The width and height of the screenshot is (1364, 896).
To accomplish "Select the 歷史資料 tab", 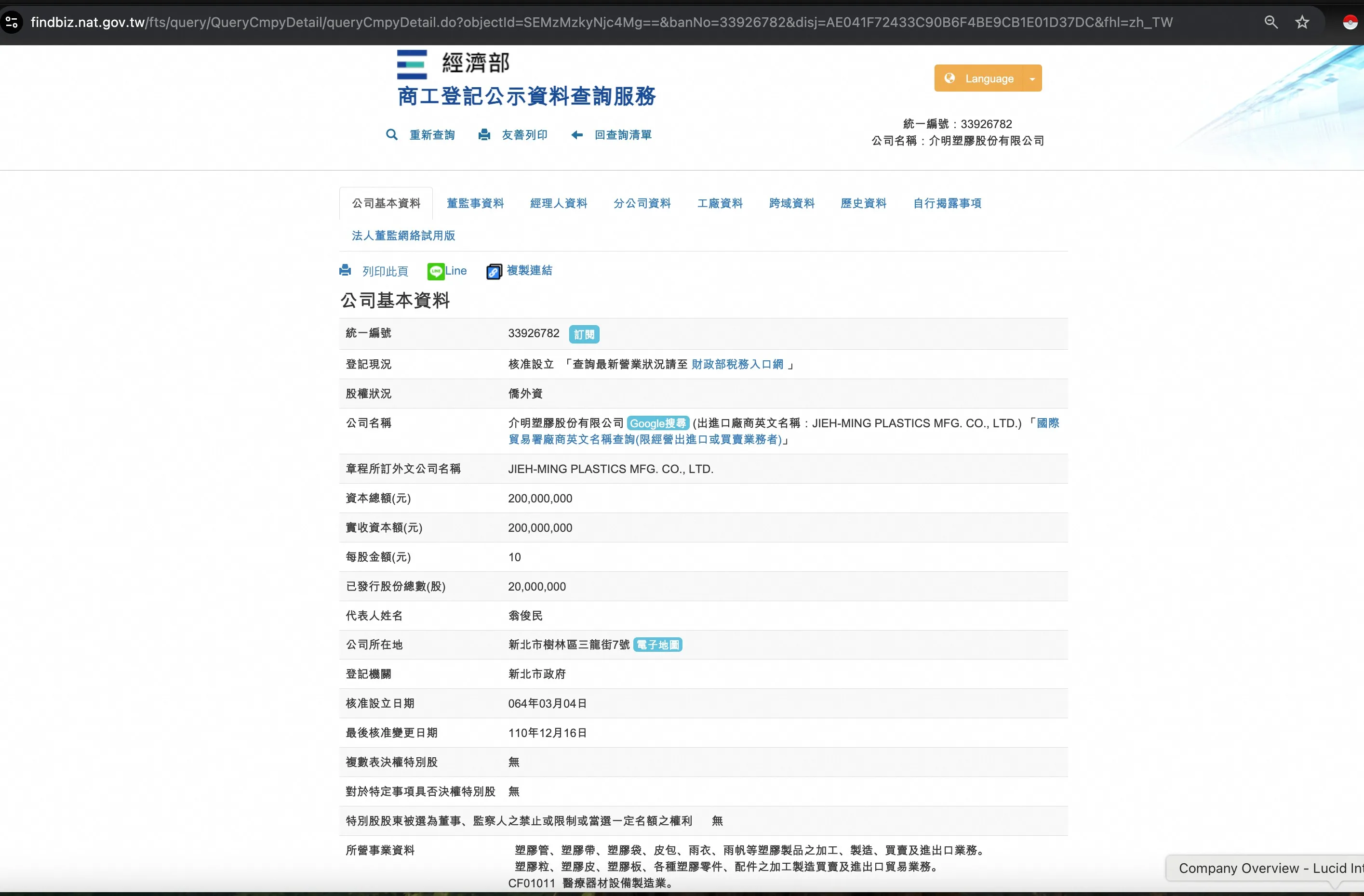I will (863, 203).
